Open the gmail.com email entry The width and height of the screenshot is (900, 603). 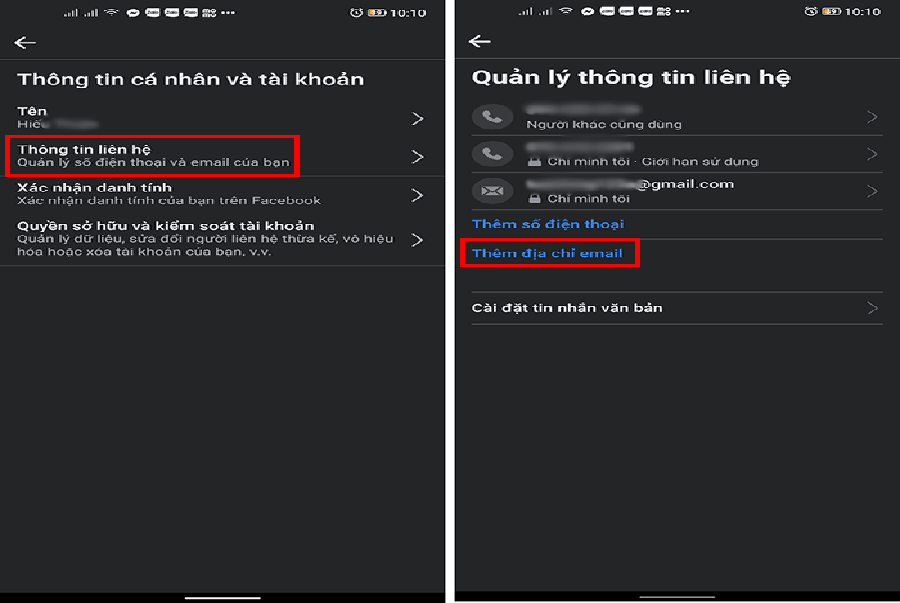click(677, 191)
